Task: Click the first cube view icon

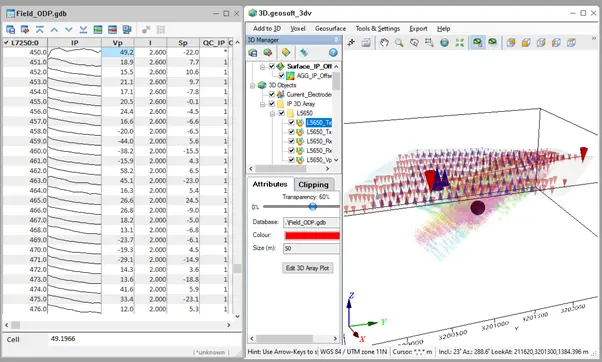Action: point(511,43)
